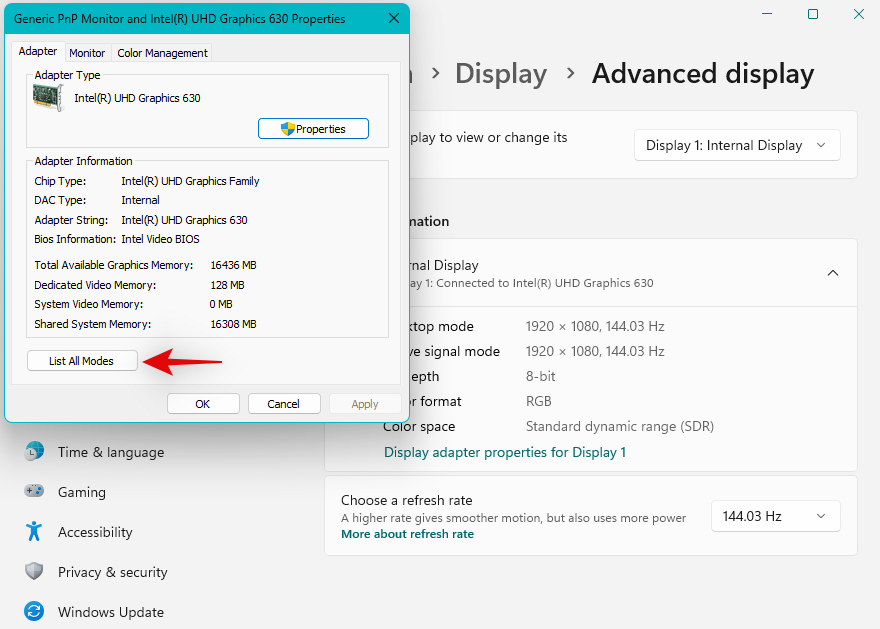Open Display adapter properties for Display 1
Viewport: 880px width, 629px height.
(505, 452)
